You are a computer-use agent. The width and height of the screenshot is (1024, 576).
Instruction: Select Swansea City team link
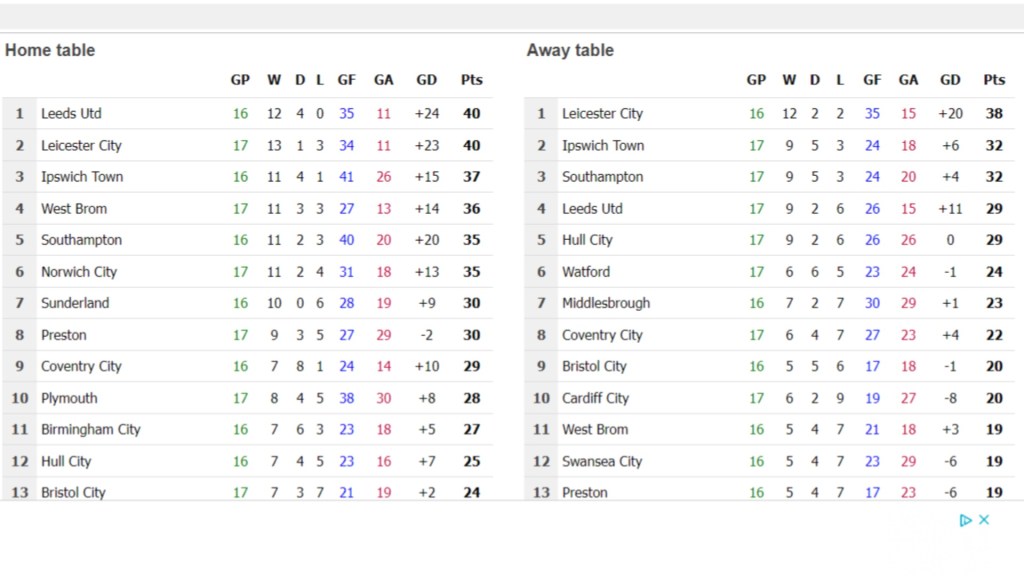pos(602,461)
